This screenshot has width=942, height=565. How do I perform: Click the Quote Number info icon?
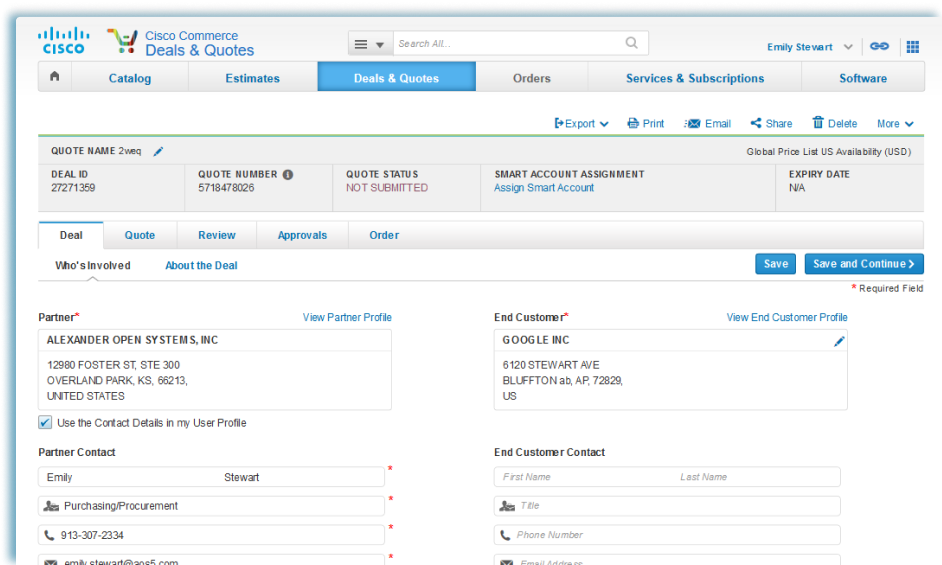288,174
